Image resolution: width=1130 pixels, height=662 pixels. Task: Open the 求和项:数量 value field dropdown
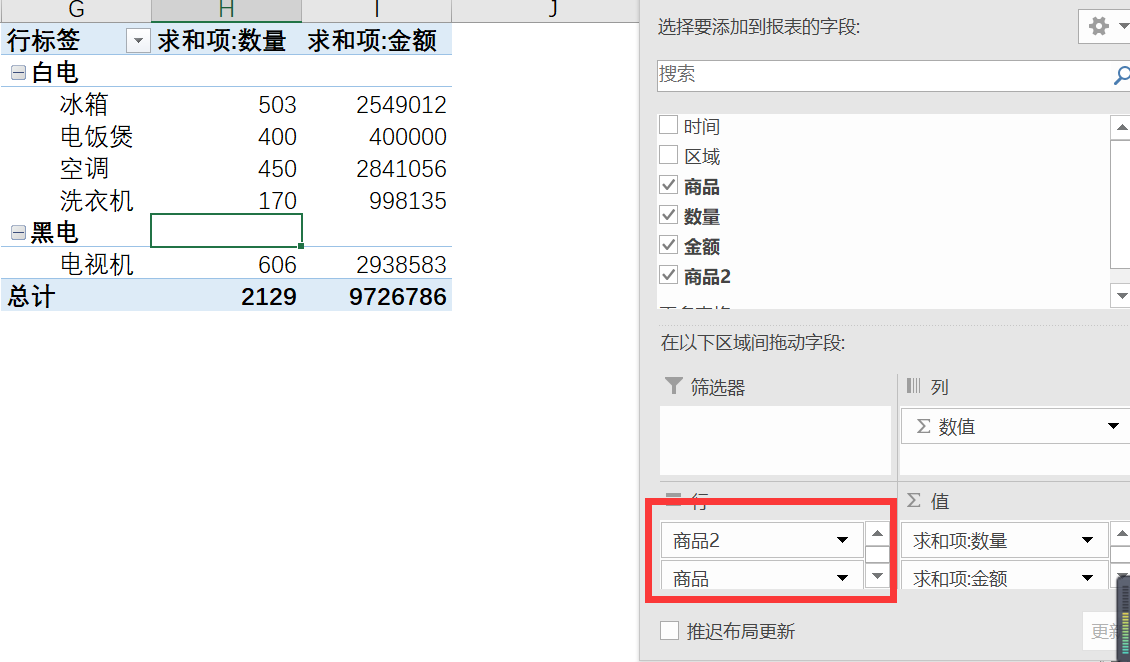(1087, 540)
